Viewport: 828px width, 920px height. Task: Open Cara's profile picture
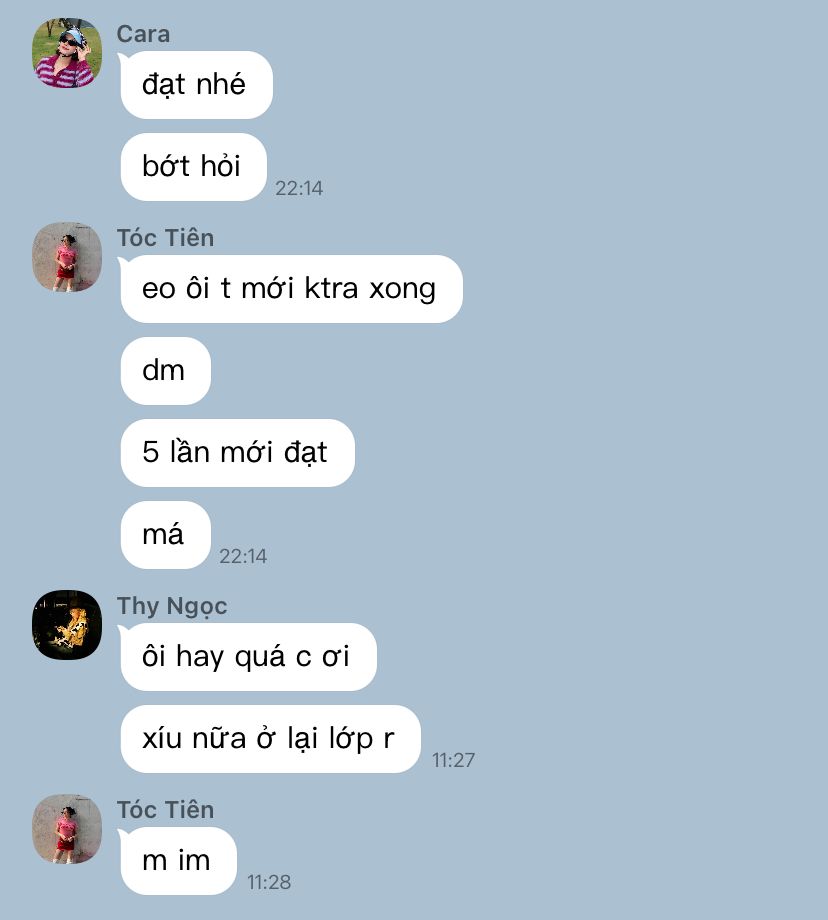[x=67, y=53]
